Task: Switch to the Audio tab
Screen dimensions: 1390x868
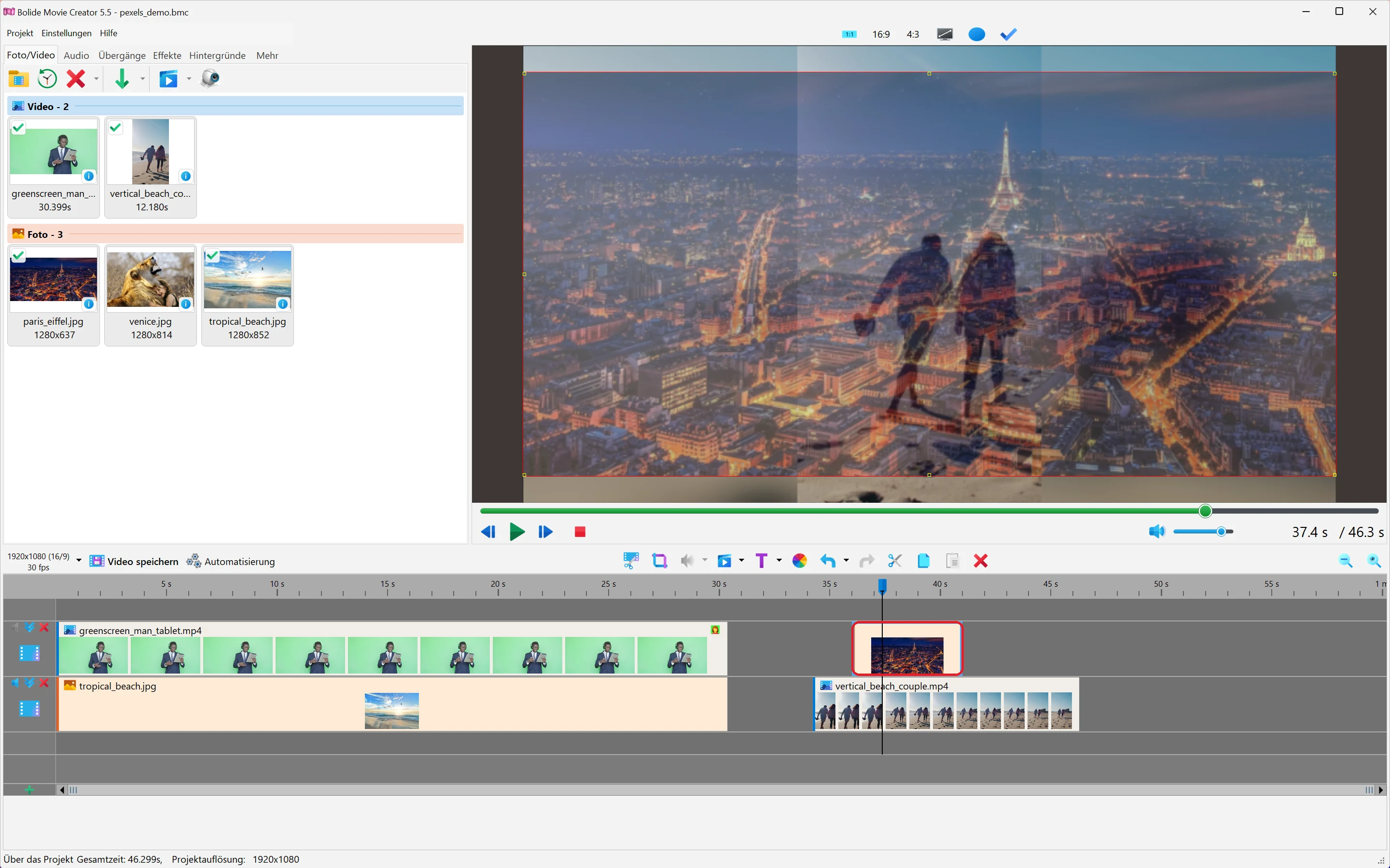Action: click(x=76, y=55)
